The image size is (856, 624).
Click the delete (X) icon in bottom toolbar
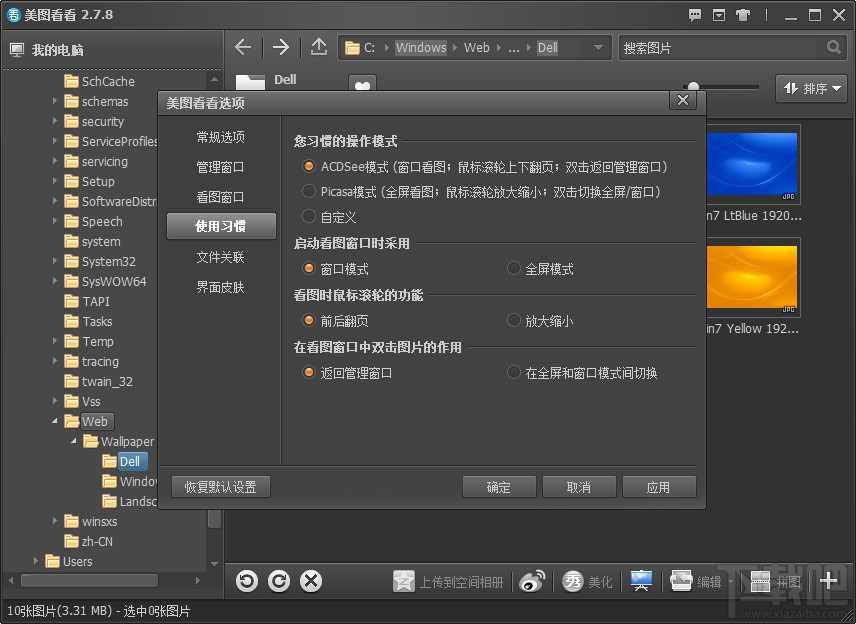pyautogui.click(x=311, y=580)
